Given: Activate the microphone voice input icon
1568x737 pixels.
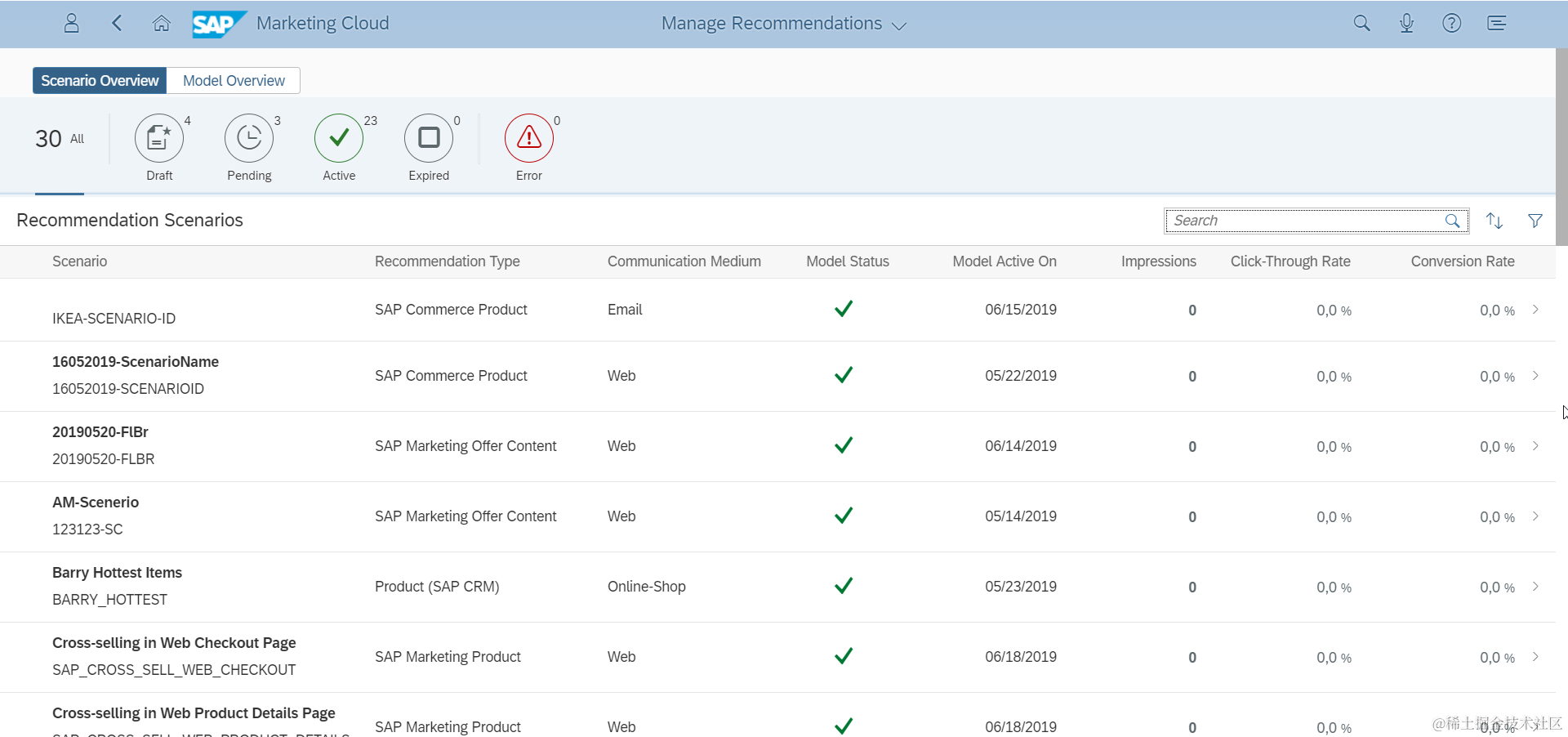Looking at the screenshot, I should coord(1406,23).
